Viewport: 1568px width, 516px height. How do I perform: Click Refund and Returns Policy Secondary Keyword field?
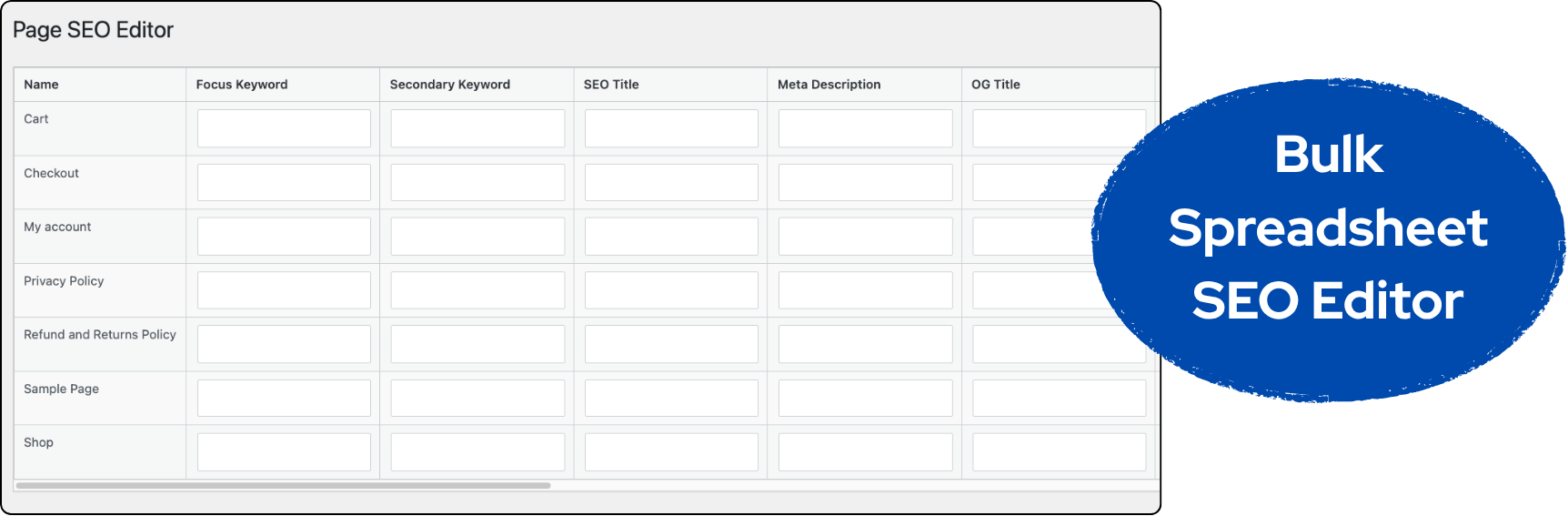tap(477, 344)
